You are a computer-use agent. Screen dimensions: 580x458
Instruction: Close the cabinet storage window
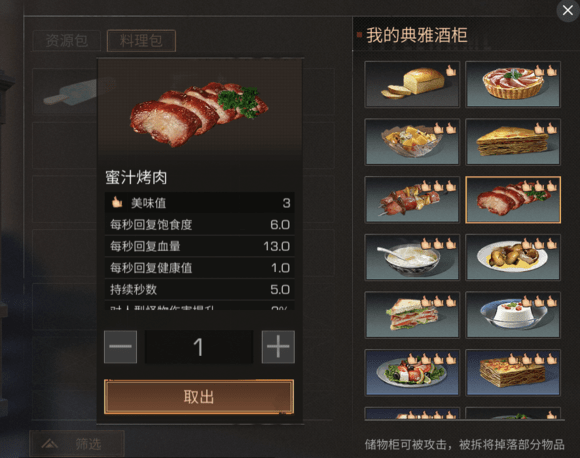pos(568,10)
